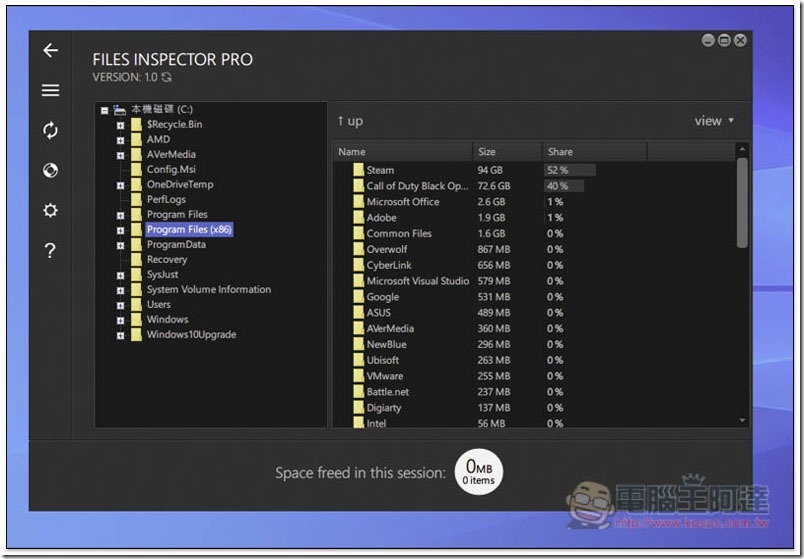Select Recovery in the folder tree
This screenshot has width=804, height=559.
click(x=167, y=259)
